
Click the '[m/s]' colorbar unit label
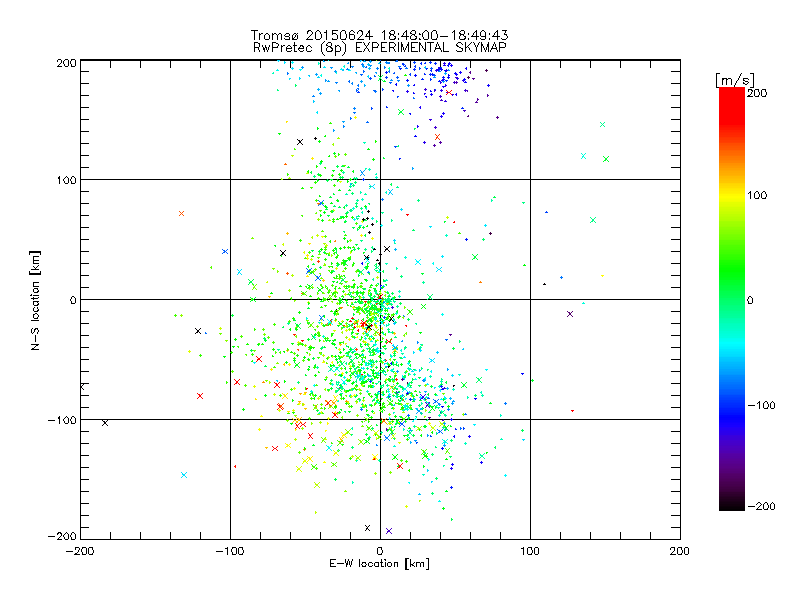tap(735, 80)
